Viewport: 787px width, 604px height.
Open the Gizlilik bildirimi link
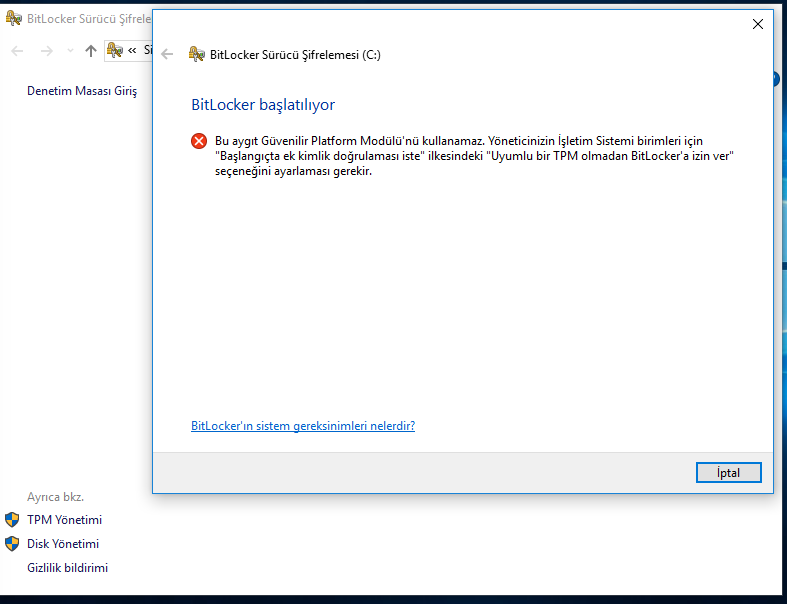tap(67, 568)
